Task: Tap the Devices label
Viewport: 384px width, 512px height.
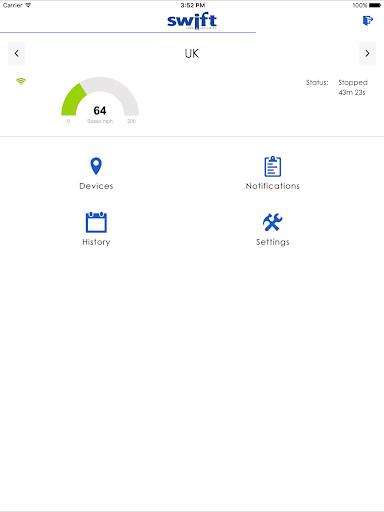Action: click(96, 186)
